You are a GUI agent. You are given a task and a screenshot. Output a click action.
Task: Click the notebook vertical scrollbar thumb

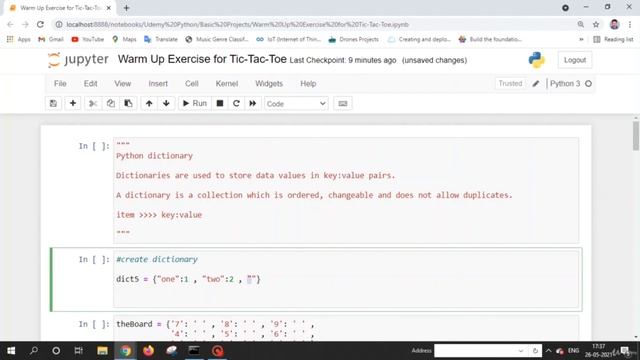click(636, 136)
